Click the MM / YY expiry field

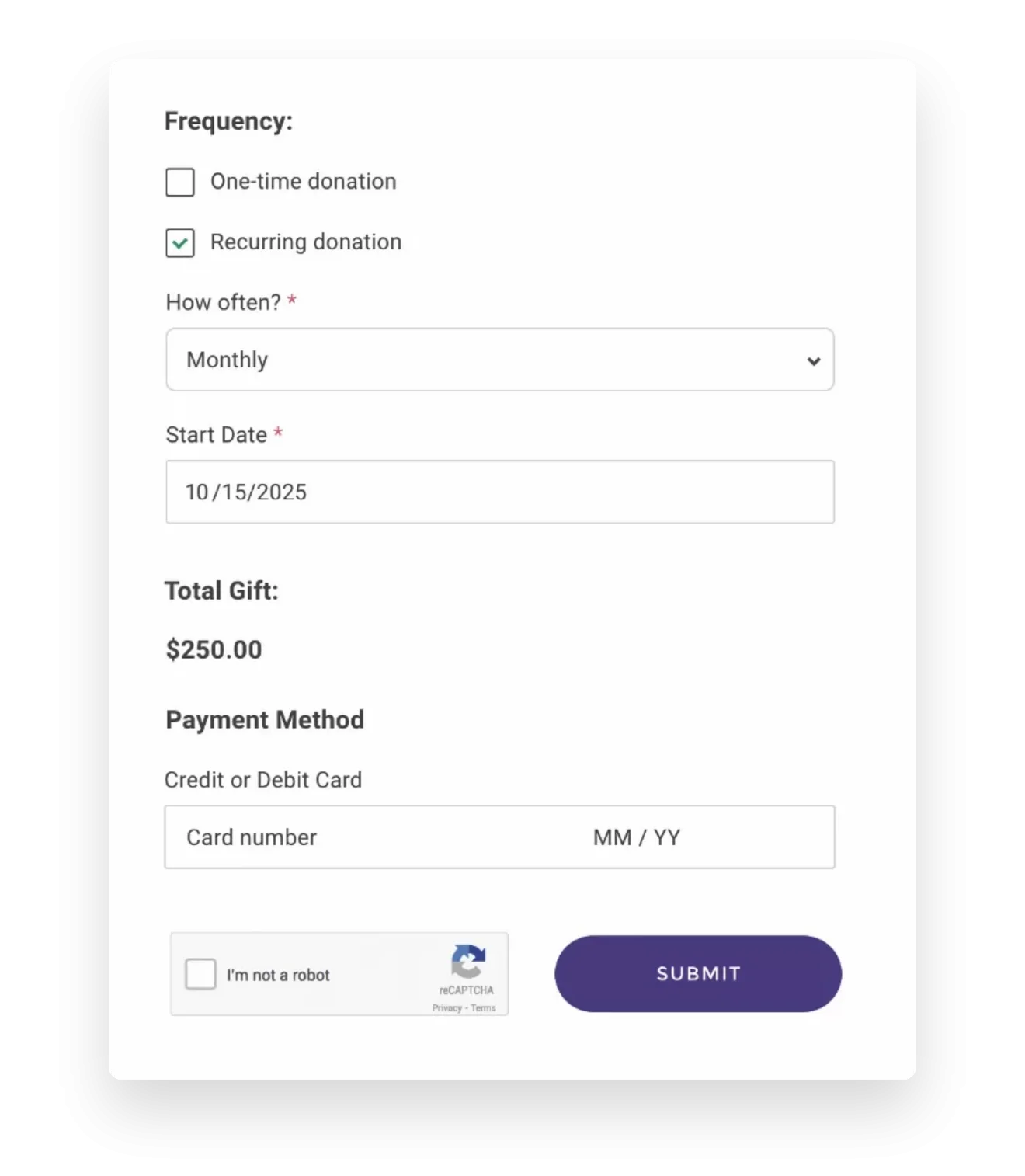[x=637, y=837]
